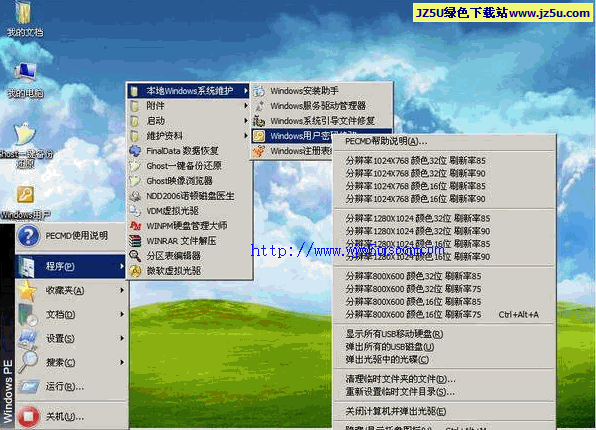This screenshot has width=596, height=430.
Task: Expand the 设置(S) submenu arrow
Action: pos(122,338)
